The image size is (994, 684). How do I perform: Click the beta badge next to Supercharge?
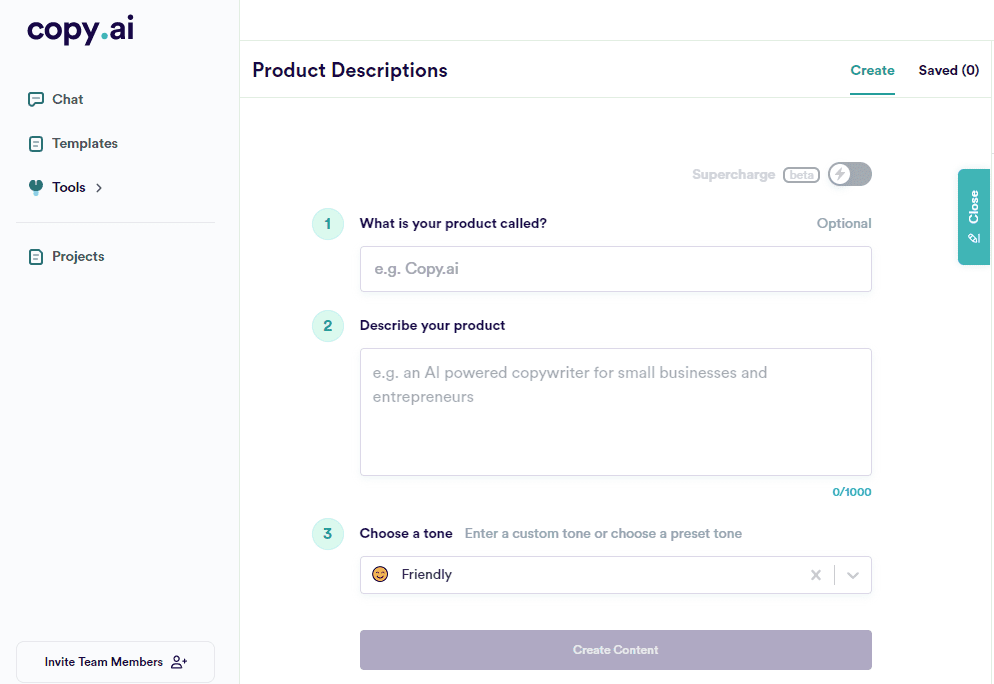[x=801, y=175]
